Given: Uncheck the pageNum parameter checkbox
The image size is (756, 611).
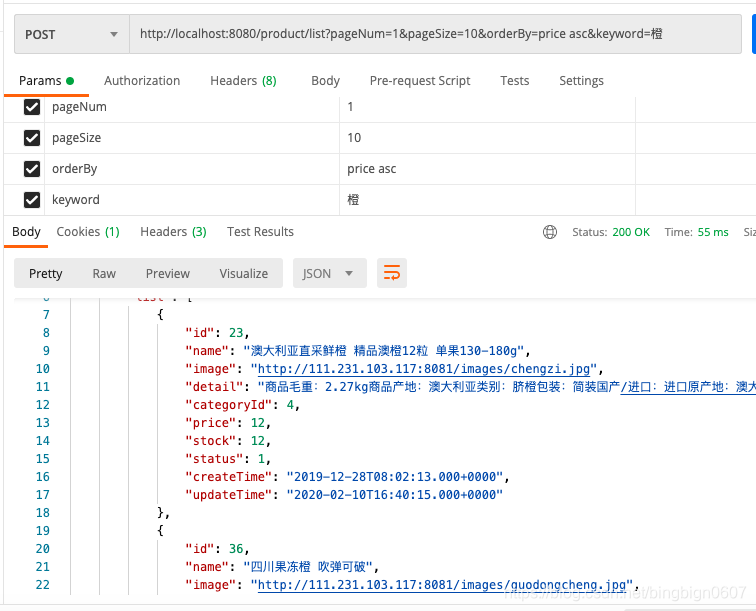Looking at the screenshot, I should click(32, 107).
